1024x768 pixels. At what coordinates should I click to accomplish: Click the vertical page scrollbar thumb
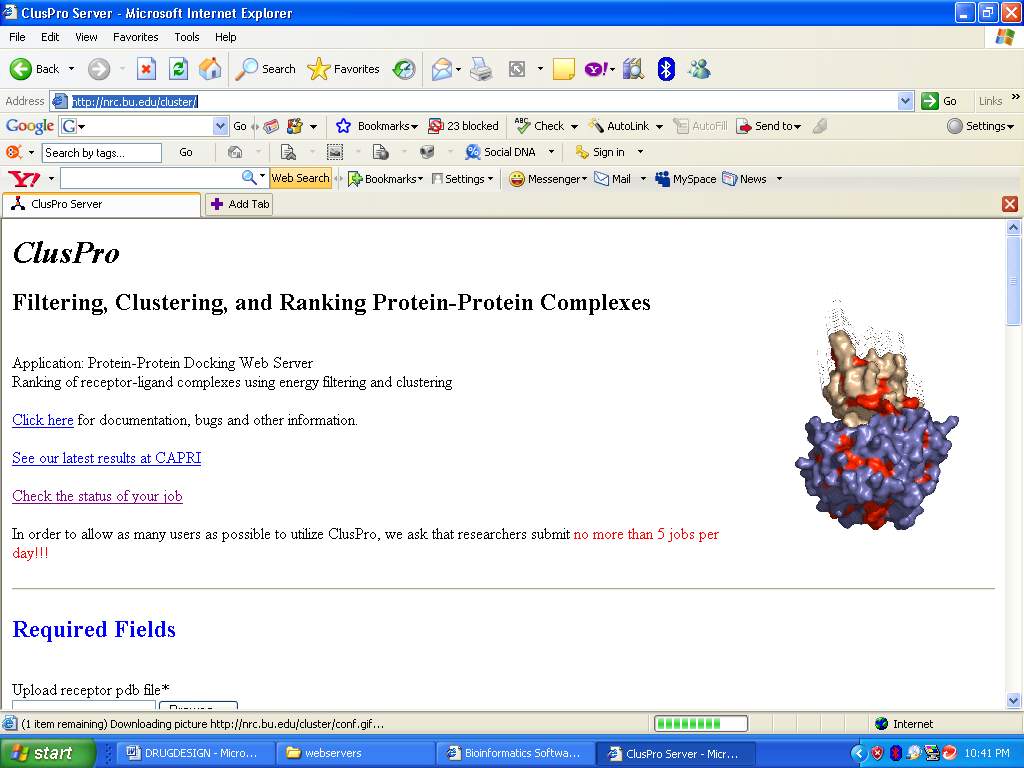pyautogui.click(x=1013, y=280)
